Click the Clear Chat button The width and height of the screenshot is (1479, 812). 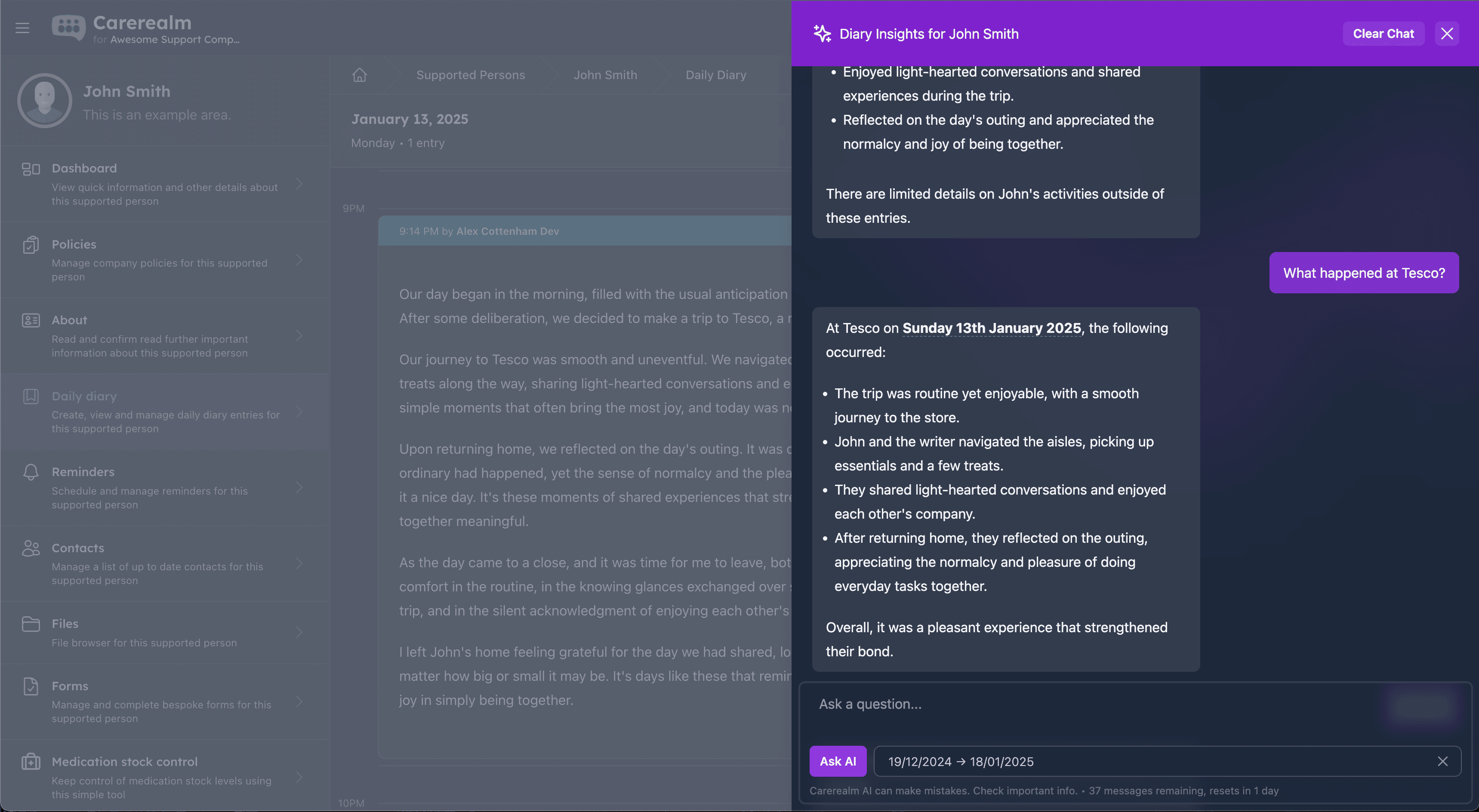(1383, 33)
